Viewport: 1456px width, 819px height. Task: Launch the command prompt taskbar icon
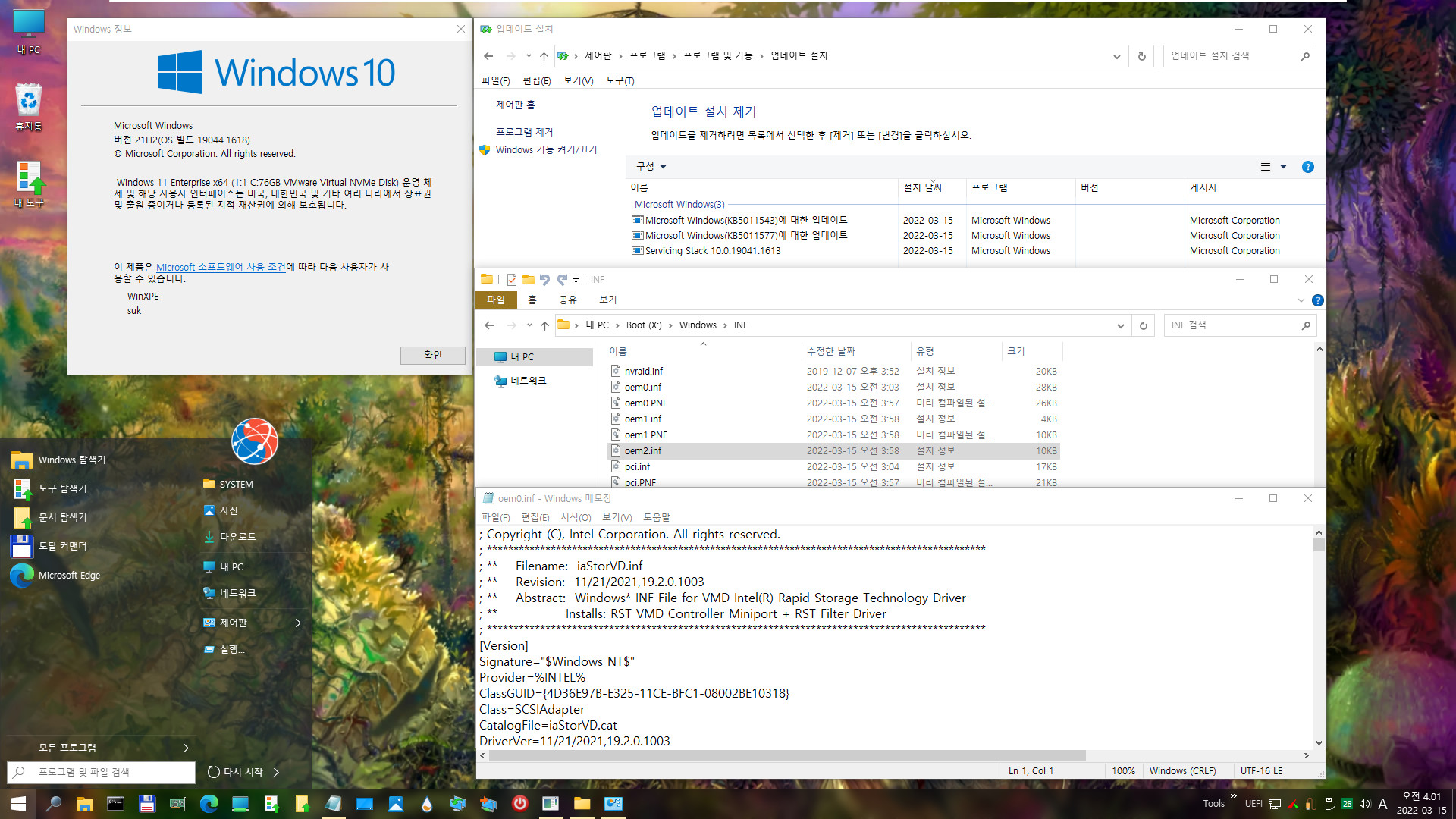(x=115, y=804)
